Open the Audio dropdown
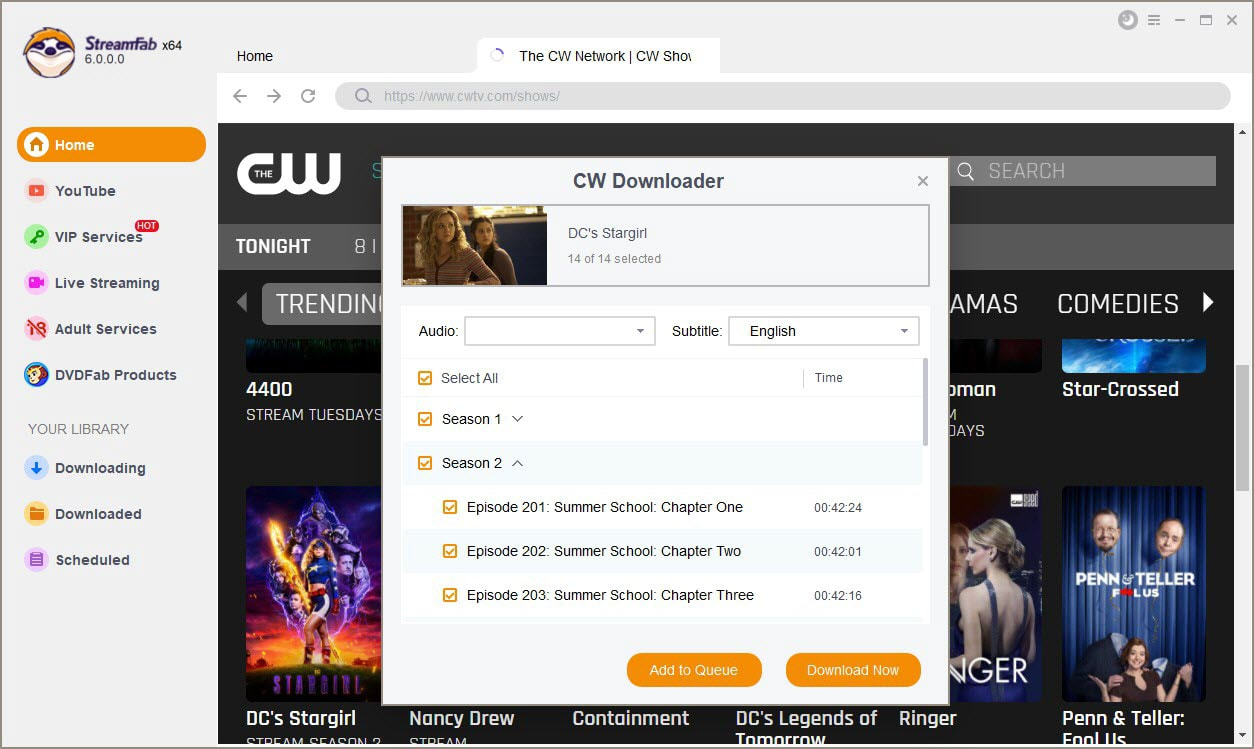Screen dimensions: 1254x749 pos(560,331)
